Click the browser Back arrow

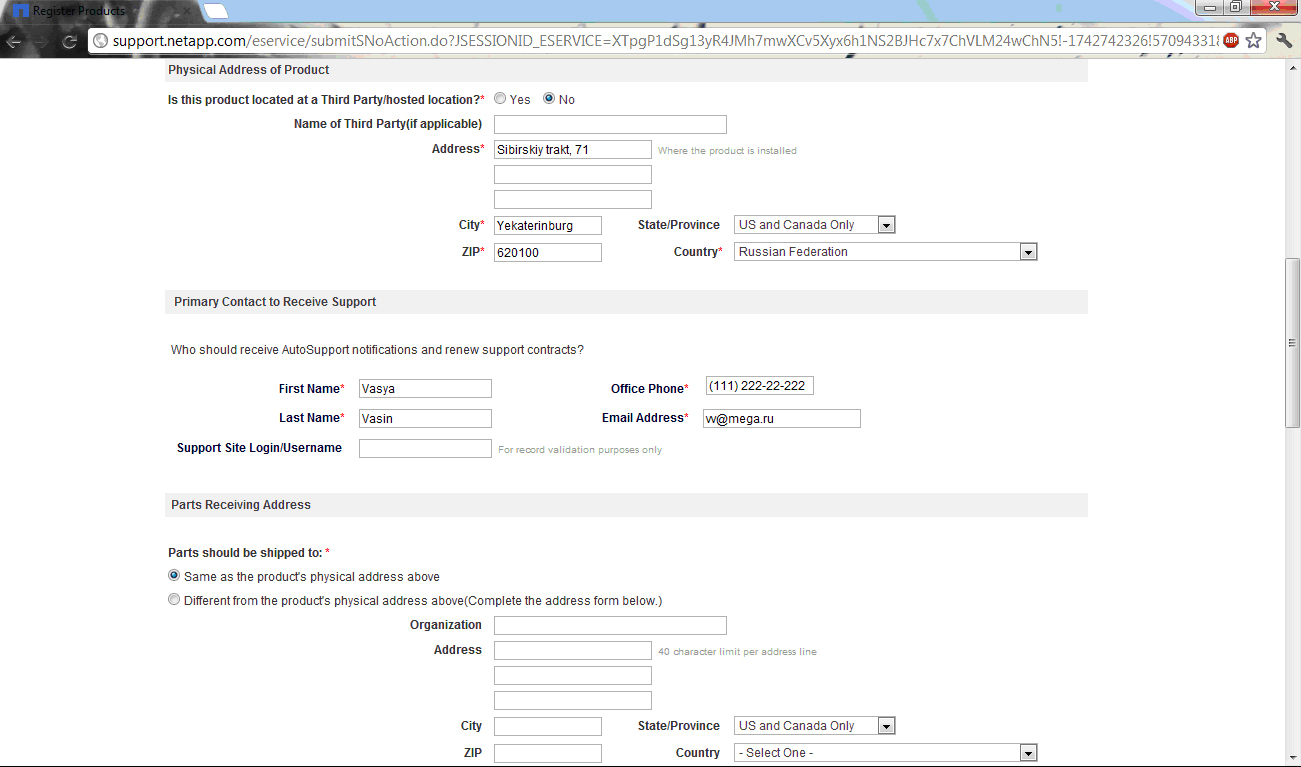coord(14,41)
